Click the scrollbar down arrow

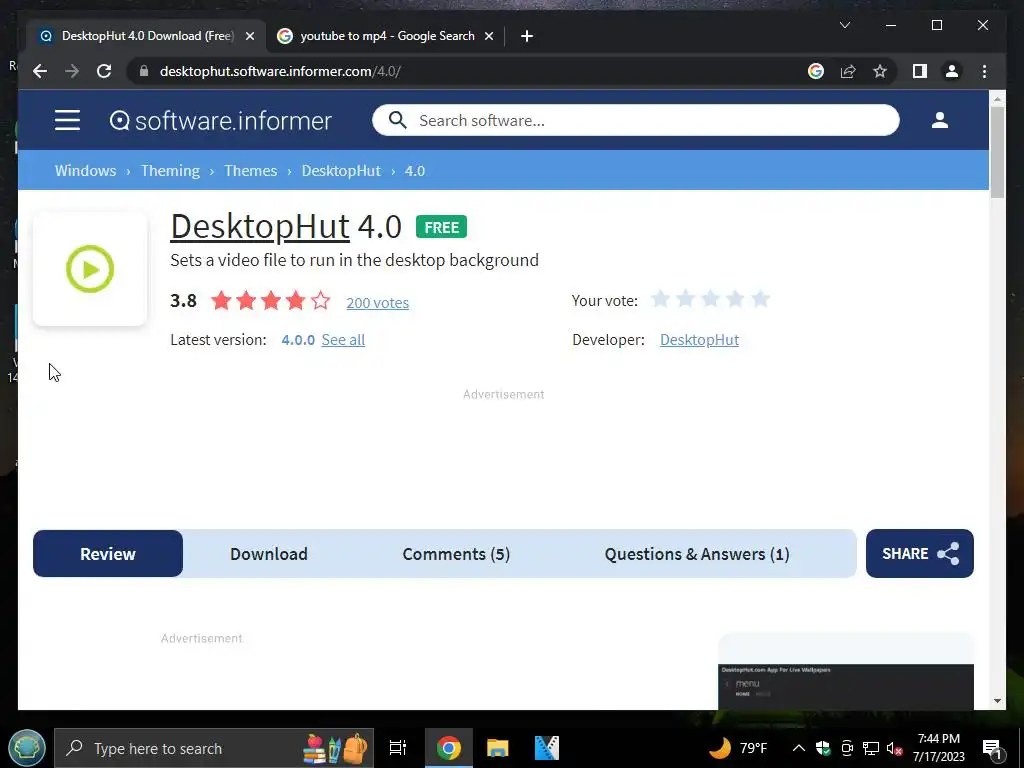[x=997, y=701]
